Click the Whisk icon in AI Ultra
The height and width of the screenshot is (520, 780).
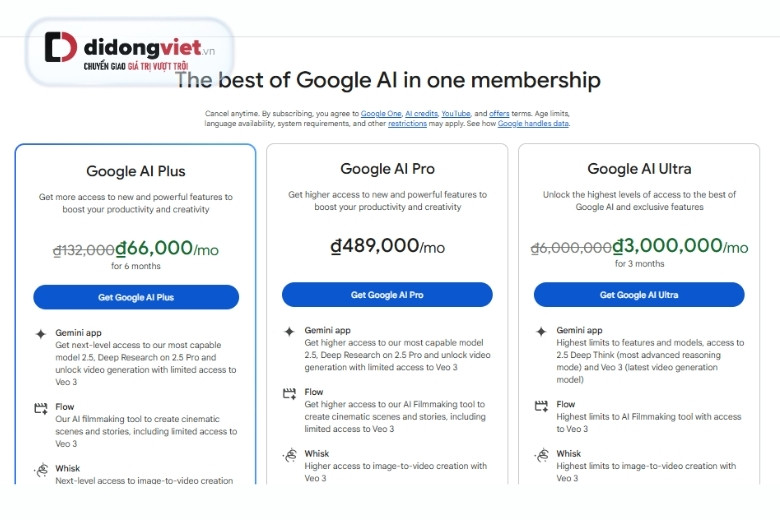coord(541,454)
